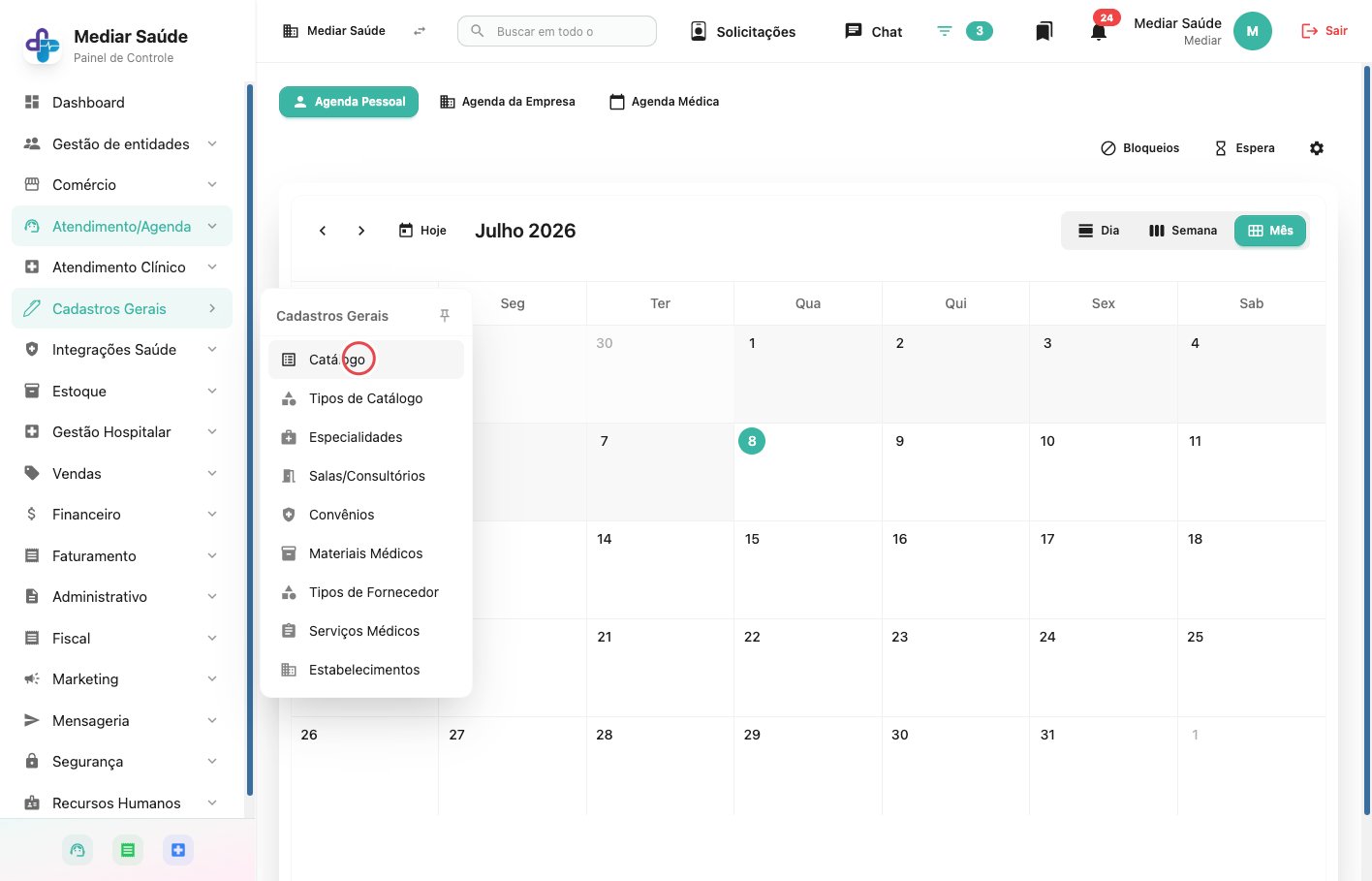Click headset shortcut icon at sidebar bottom
The height and width of the screenshot is (881, 1372).
click(x=78, y=850)
